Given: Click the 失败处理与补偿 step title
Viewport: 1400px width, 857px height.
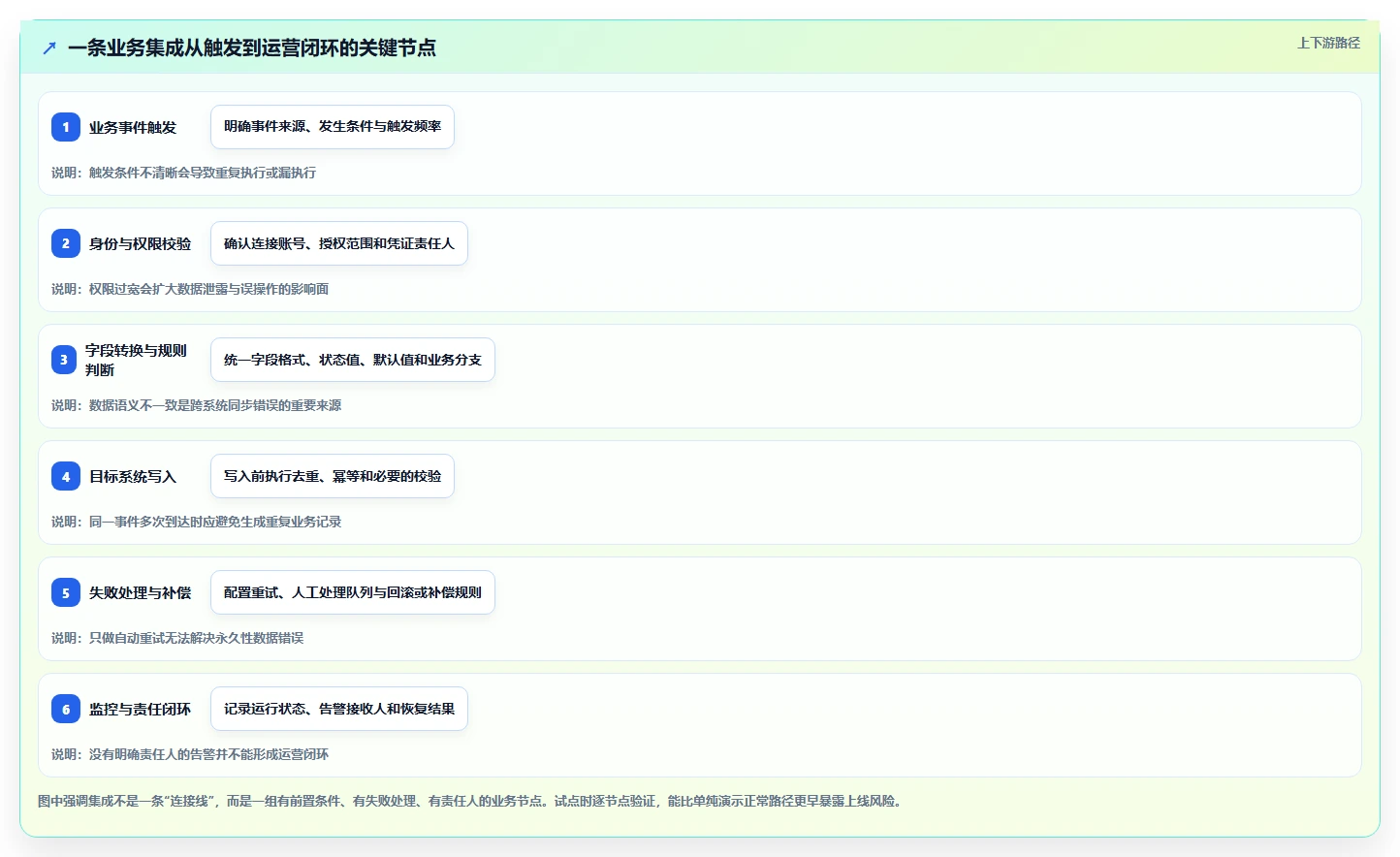Looking at the screenshot, I should coord(140,592).
